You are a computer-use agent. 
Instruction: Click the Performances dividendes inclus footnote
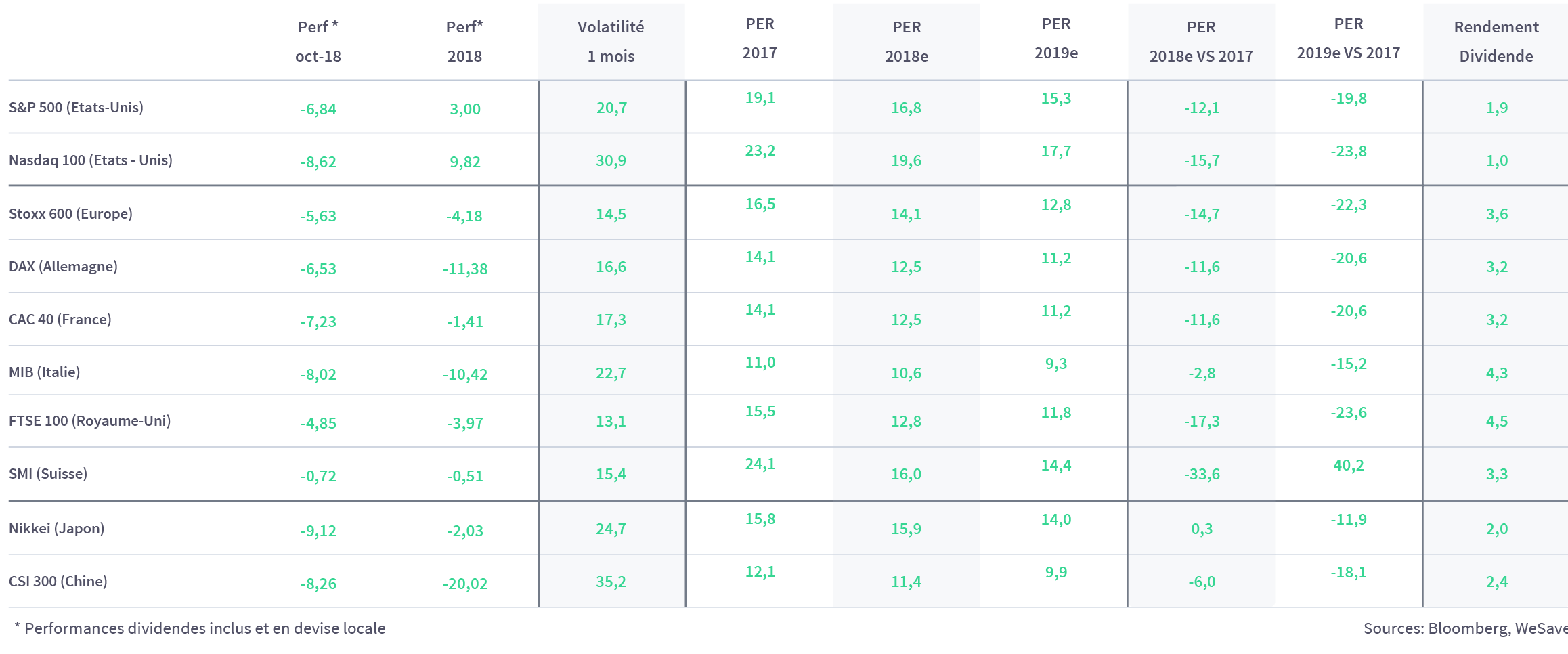point(200,628)
